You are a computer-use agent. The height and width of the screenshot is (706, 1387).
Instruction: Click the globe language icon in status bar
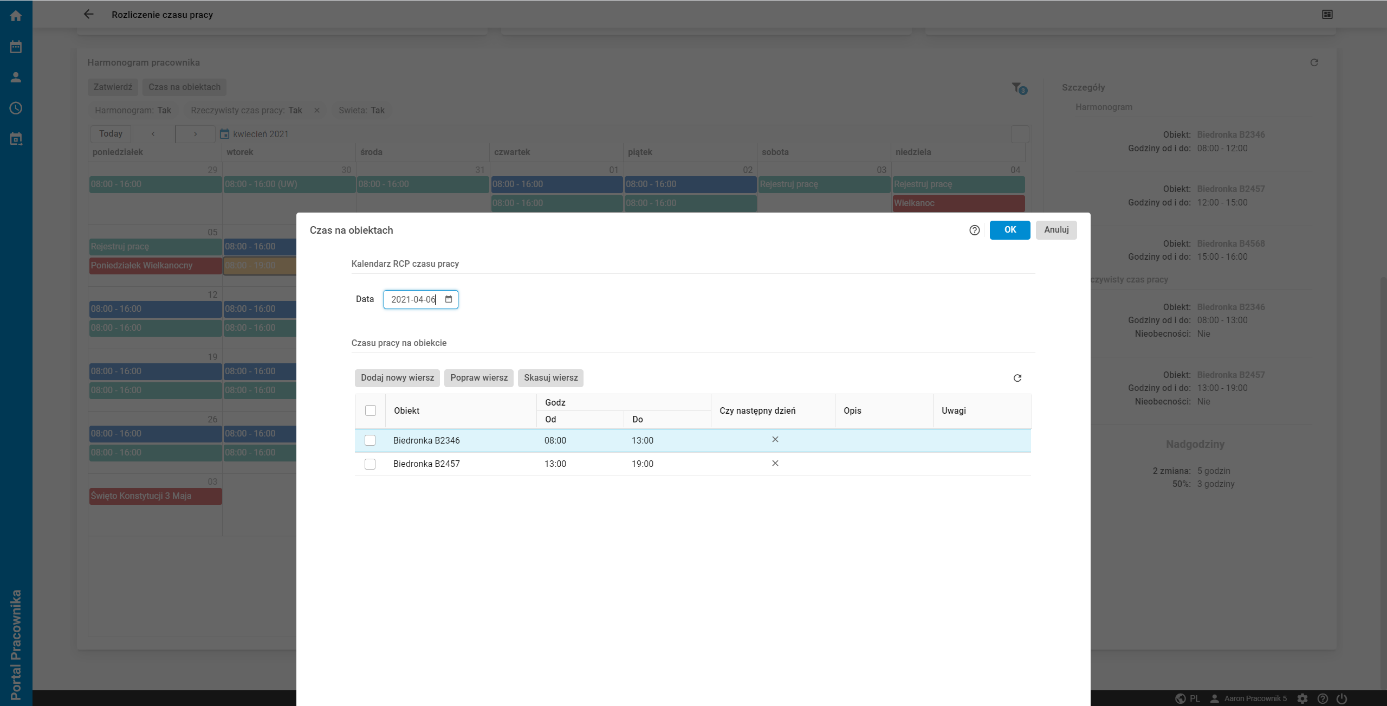(x=1181, y=698)
